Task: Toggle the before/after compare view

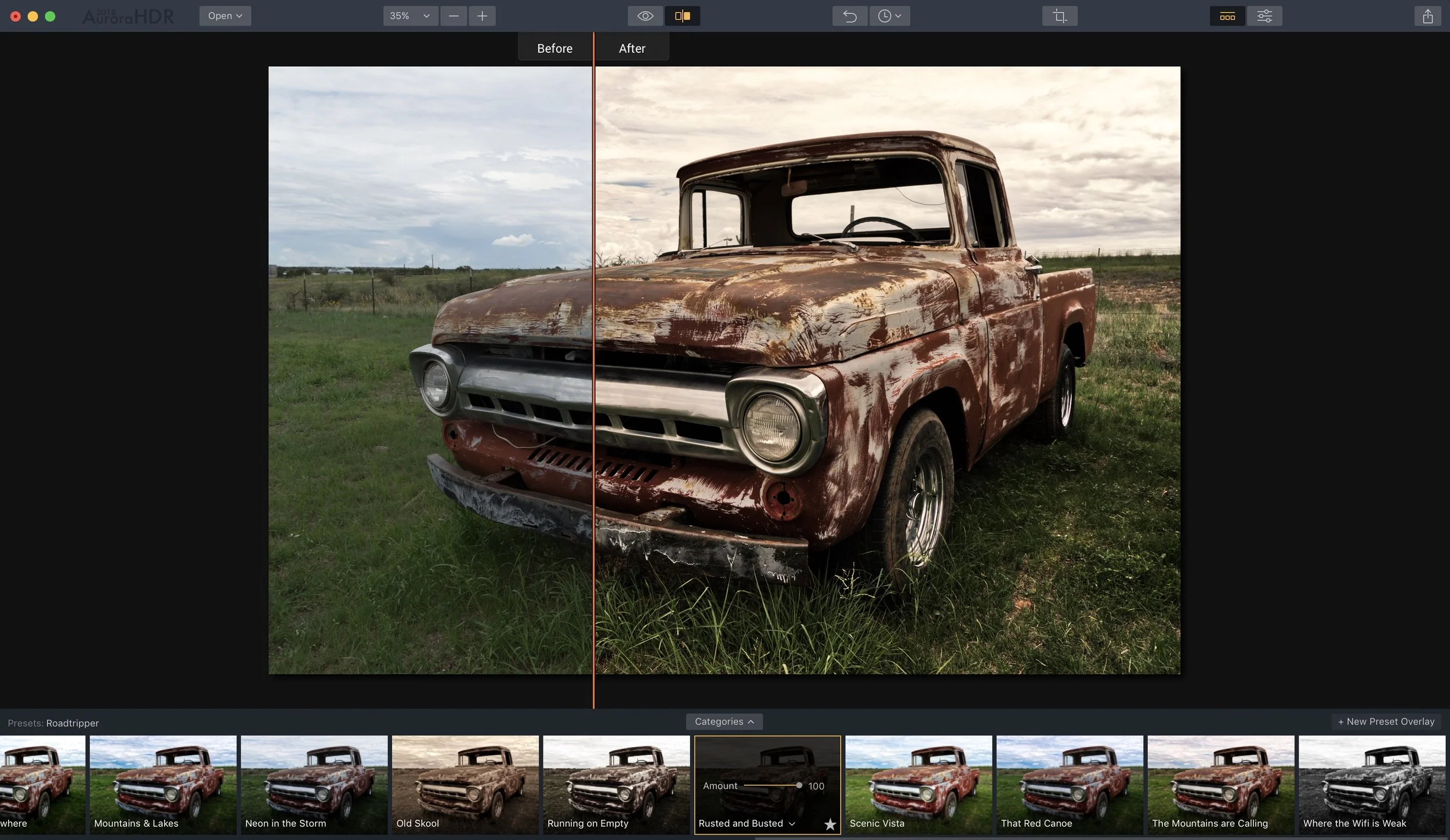Action: (x=683, y=16)
